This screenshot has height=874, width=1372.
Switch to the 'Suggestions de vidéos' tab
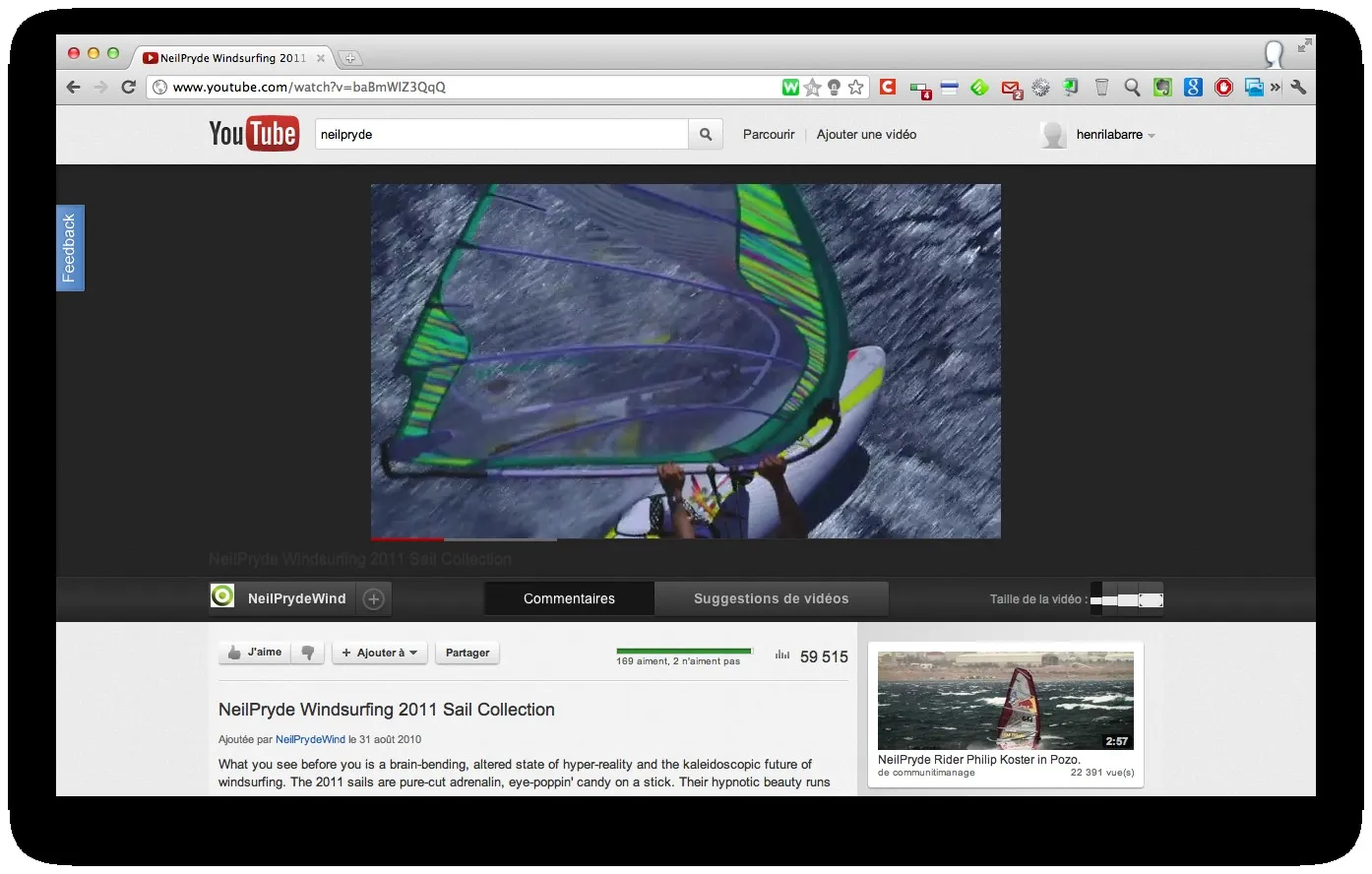(771, 598)
